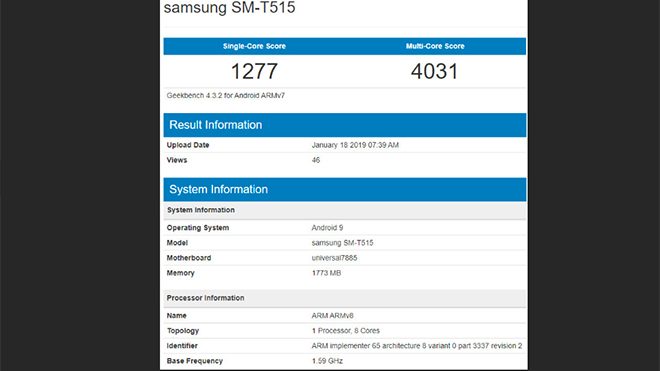Click the multi-core score value 4031
The height and width of the screenshot is (371, 660).
click(x=434, y=71)
